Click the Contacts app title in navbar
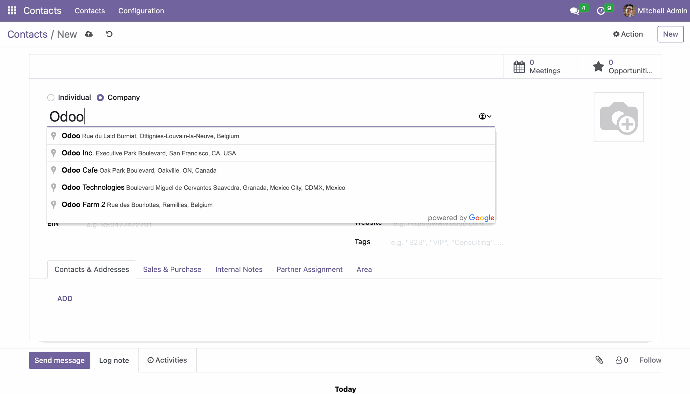 pos(42,11)
